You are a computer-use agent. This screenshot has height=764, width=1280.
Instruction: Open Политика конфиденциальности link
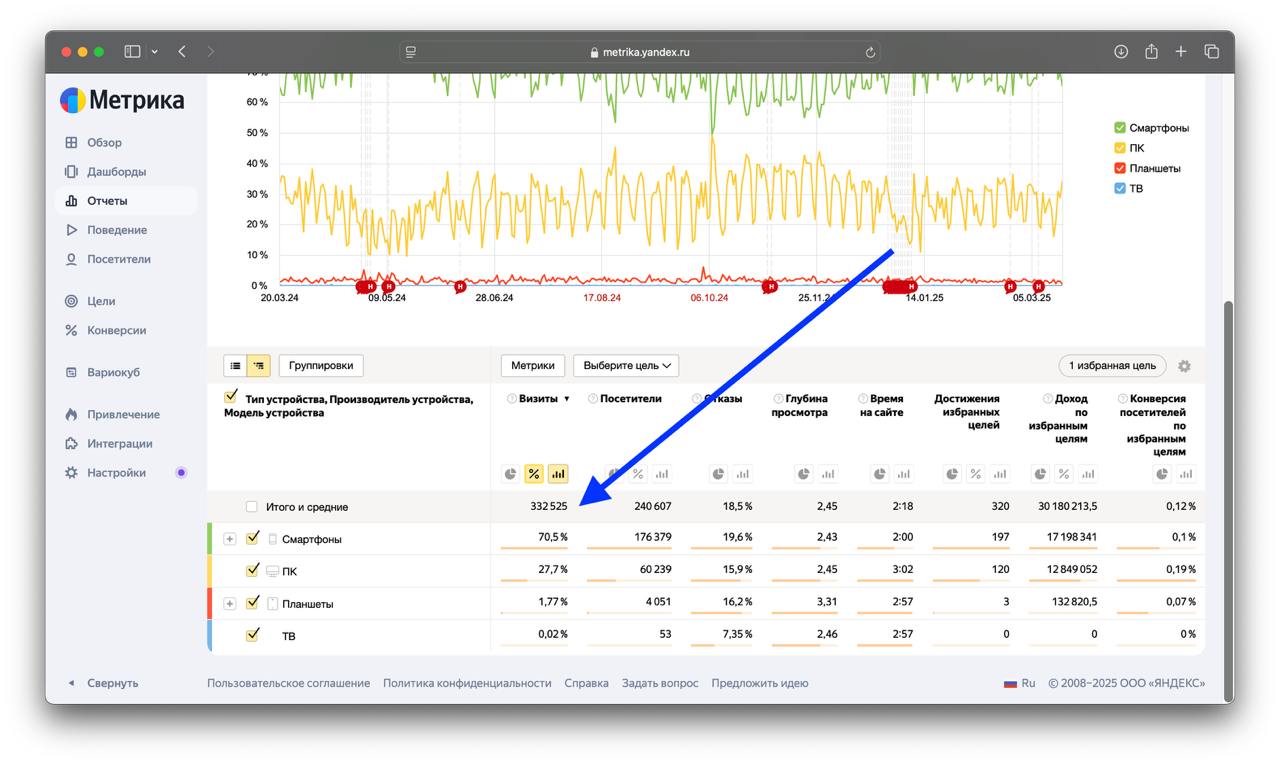tap(467, 683)
